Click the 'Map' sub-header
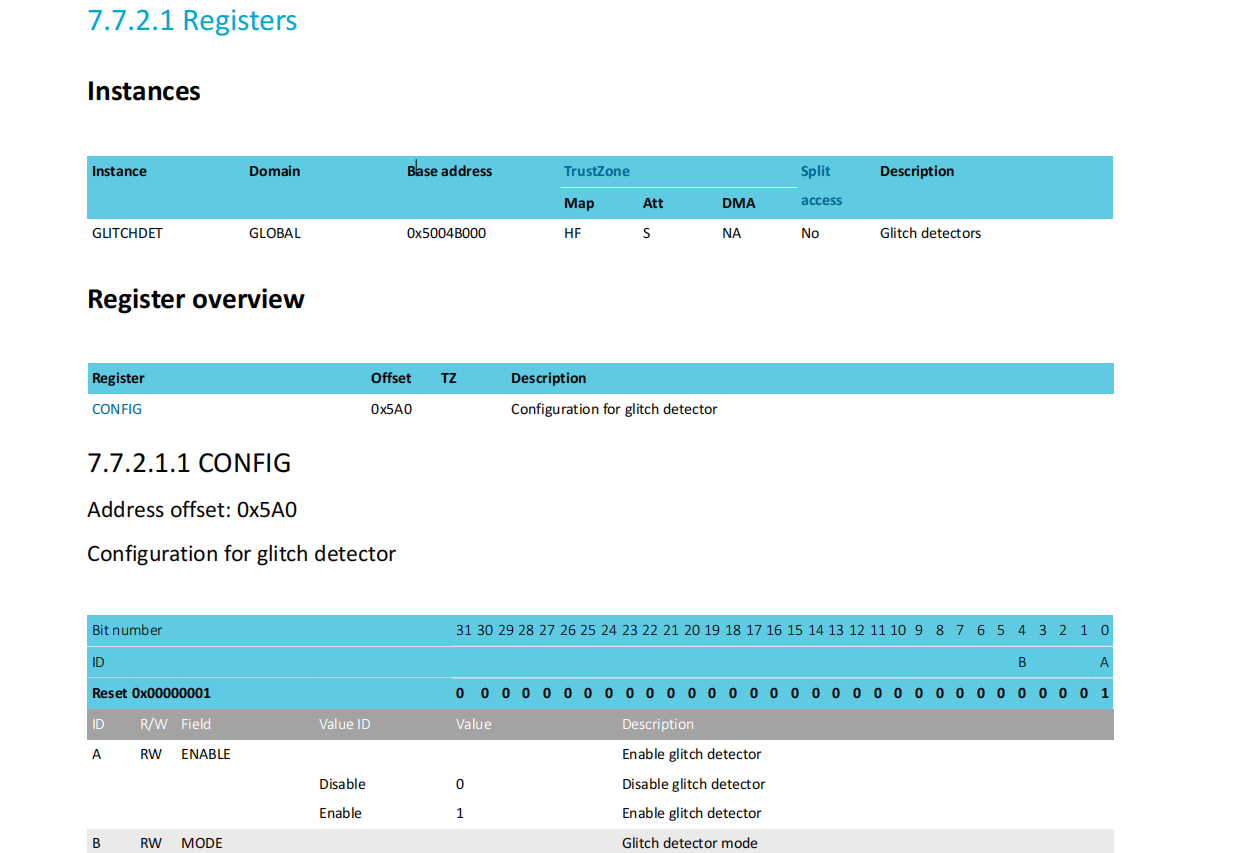Viewport: 1237px width, 853px height. click(579, 203)
